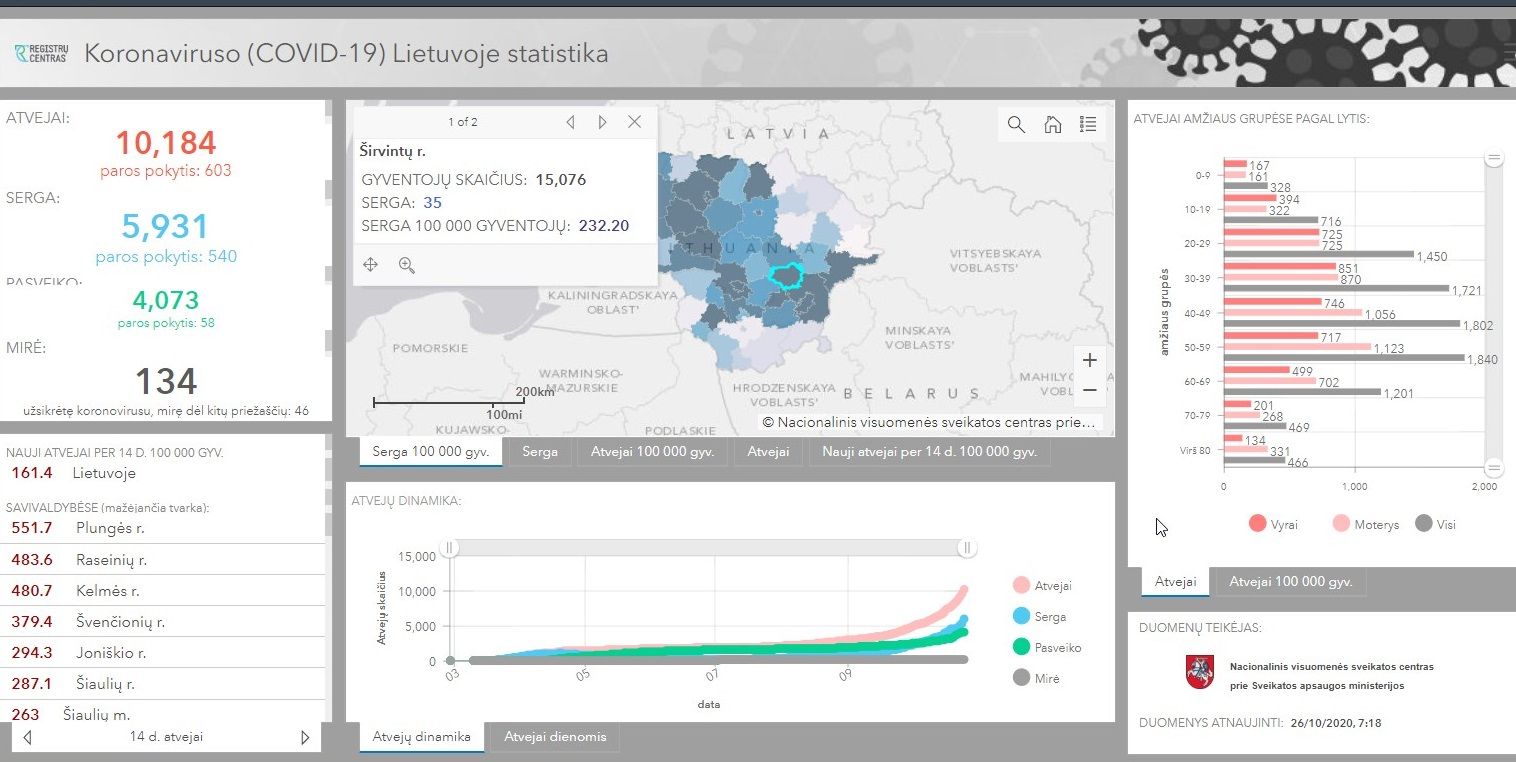Image resolution: width=1516 pixels, height=762 pixels.
Task: Open the map search tool
Action: (x=1016, y=124)
